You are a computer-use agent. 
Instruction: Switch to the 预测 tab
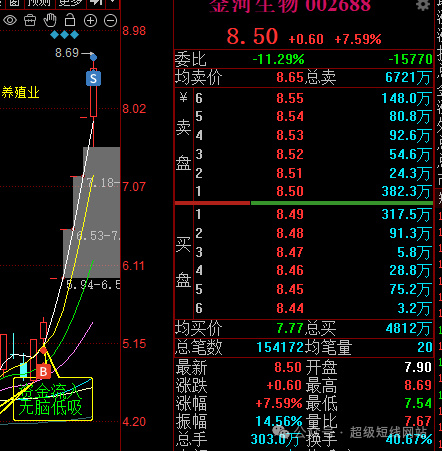tap(39, 3)
